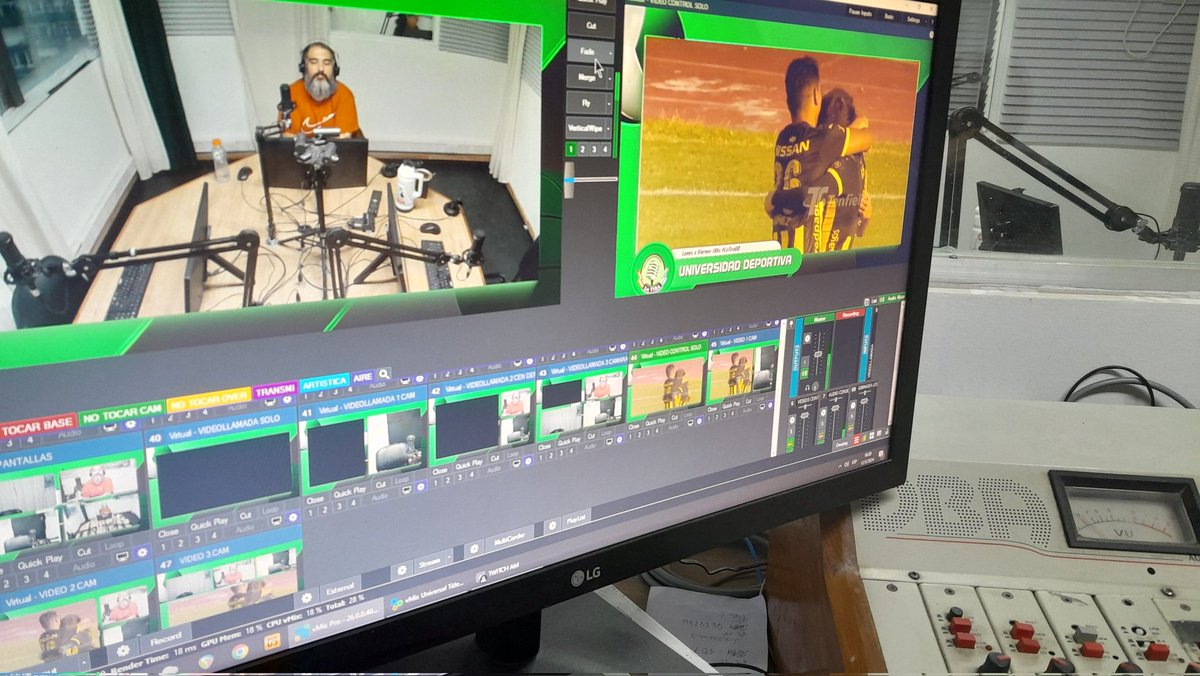Image resolution: width=1200 pixels, height=676 pixels.
Task: Expand the VerticalWipe transition dropdown
Action: 608,129
